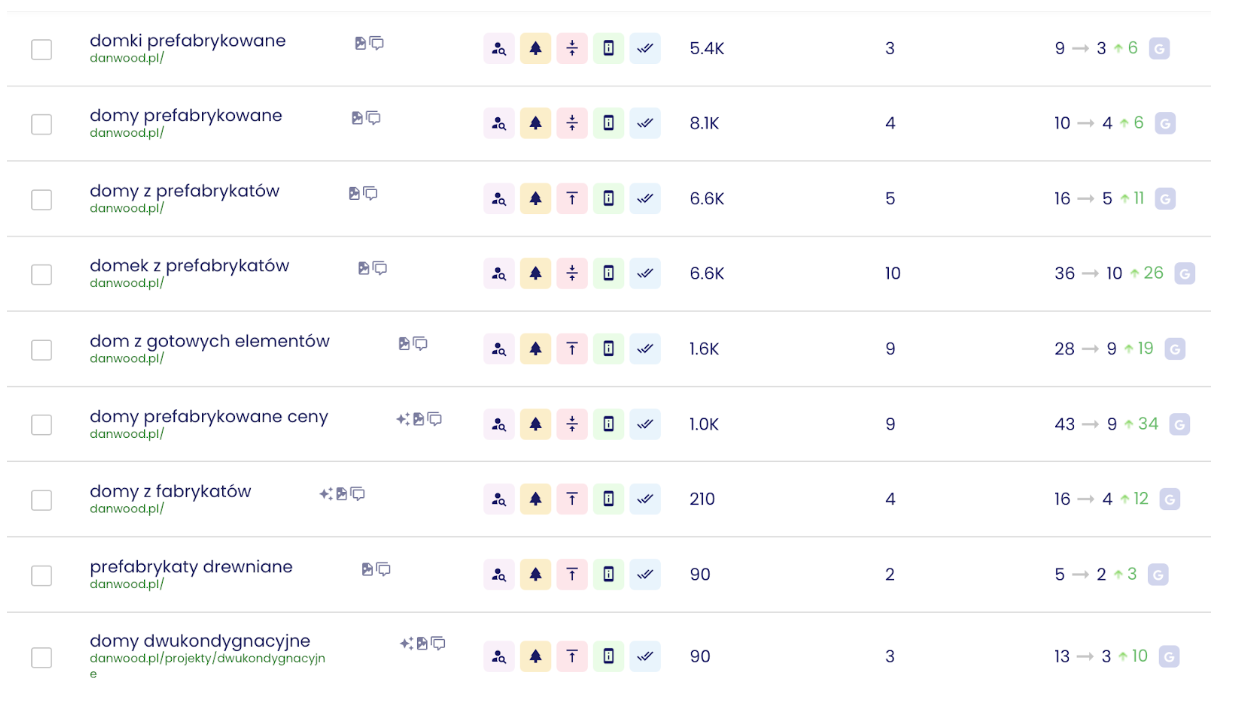This screenshot has width=1236, height=701.
Task: Tick checkbox for domy z prefabrykatów
Action: [x=41, y=200]
